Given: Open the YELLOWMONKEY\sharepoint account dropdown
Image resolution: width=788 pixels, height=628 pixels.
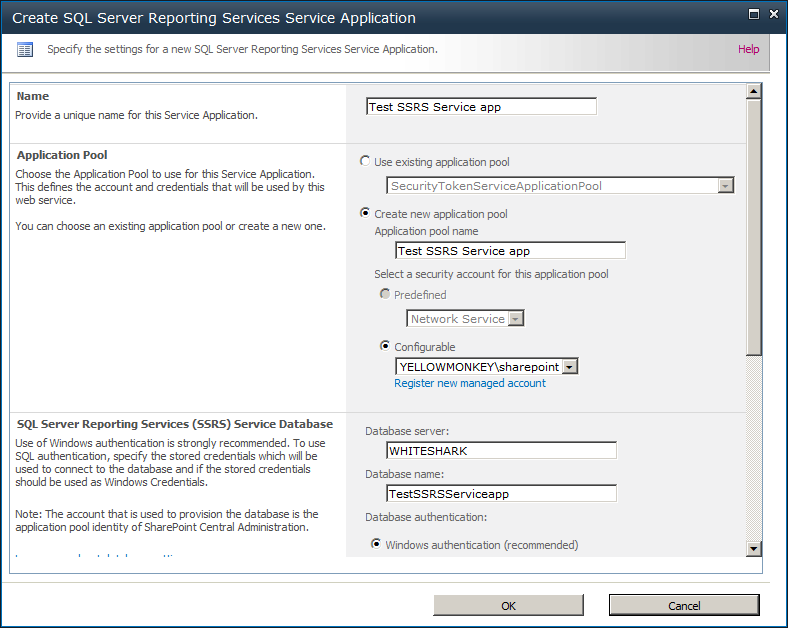Looking at the screenshot, I should coord(486,367).
